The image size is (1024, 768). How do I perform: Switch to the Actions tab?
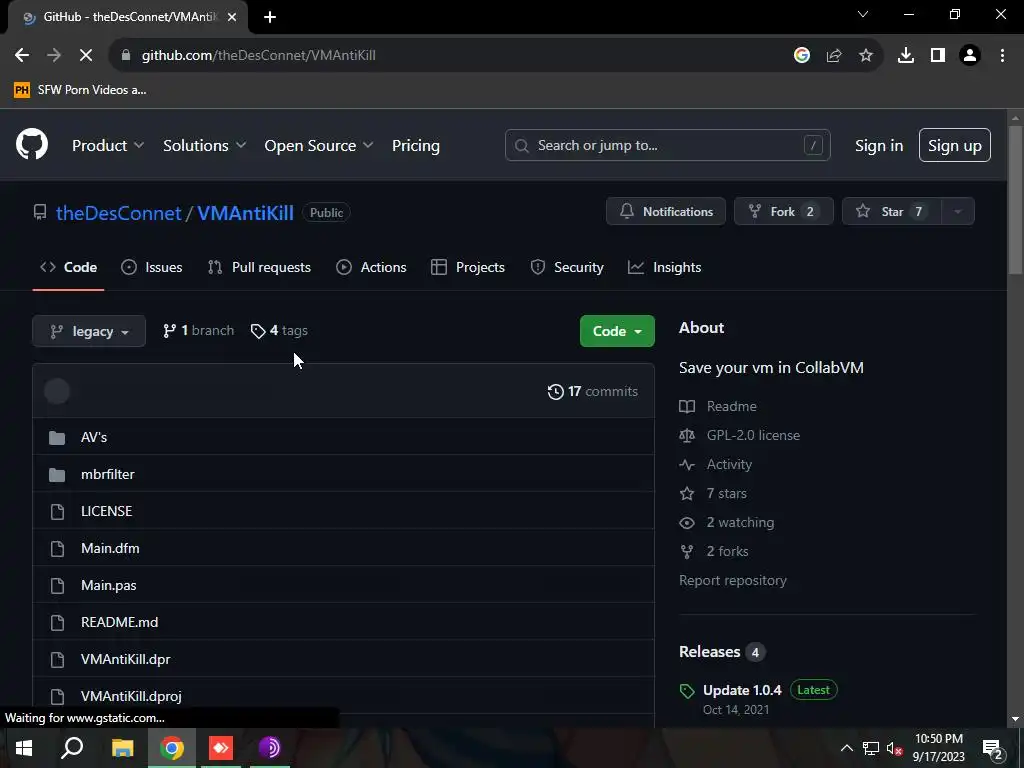pos(371,267)
